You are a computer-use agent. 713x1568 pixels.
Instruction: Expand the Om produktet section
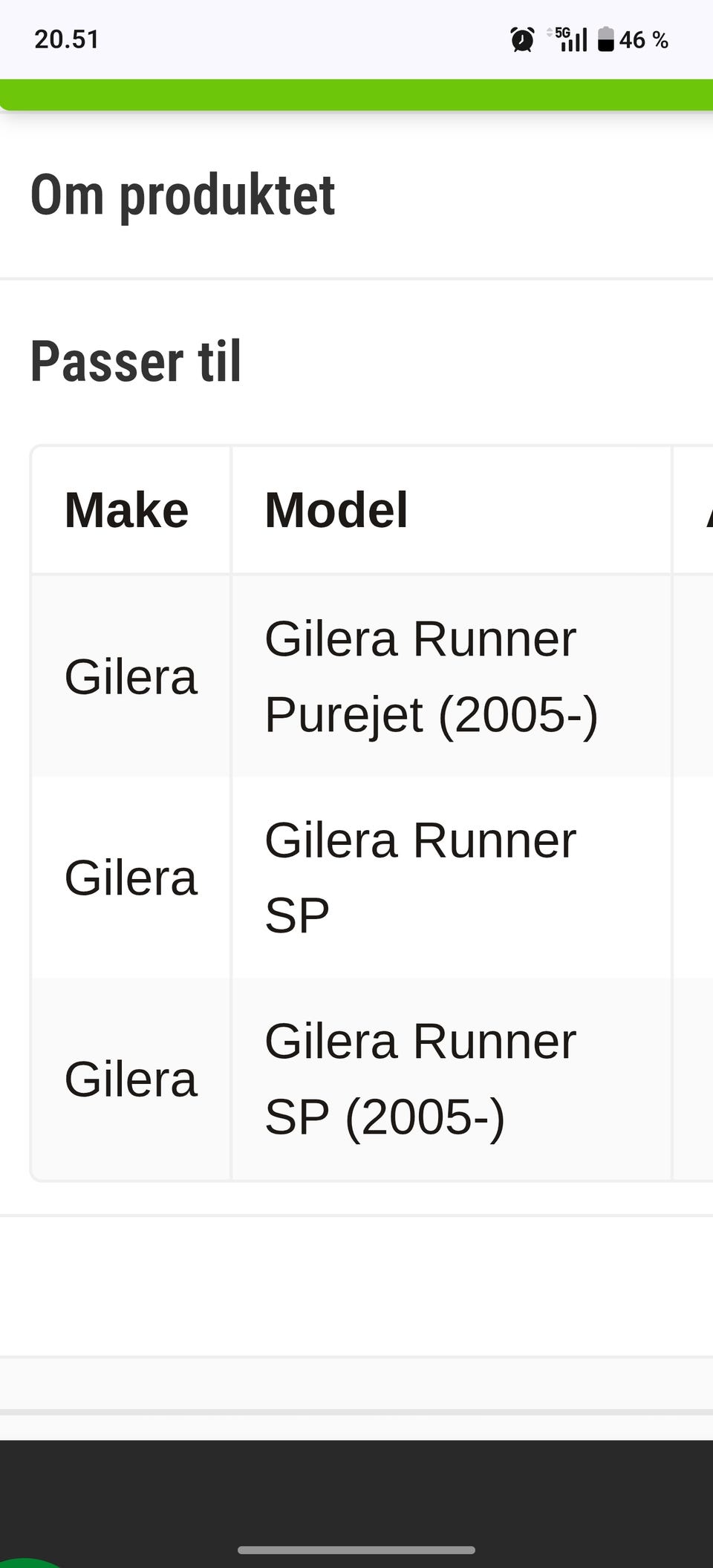click(183, 195)
